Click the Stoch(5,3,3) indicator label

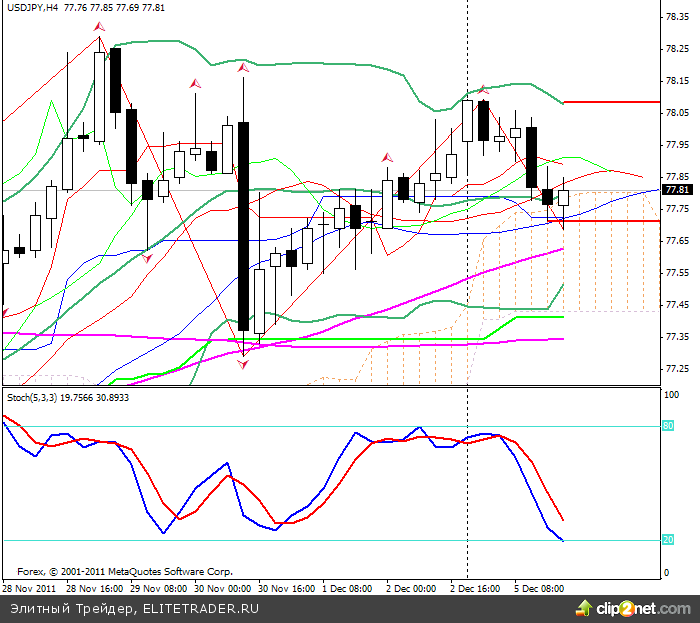[x=34, y=397]
